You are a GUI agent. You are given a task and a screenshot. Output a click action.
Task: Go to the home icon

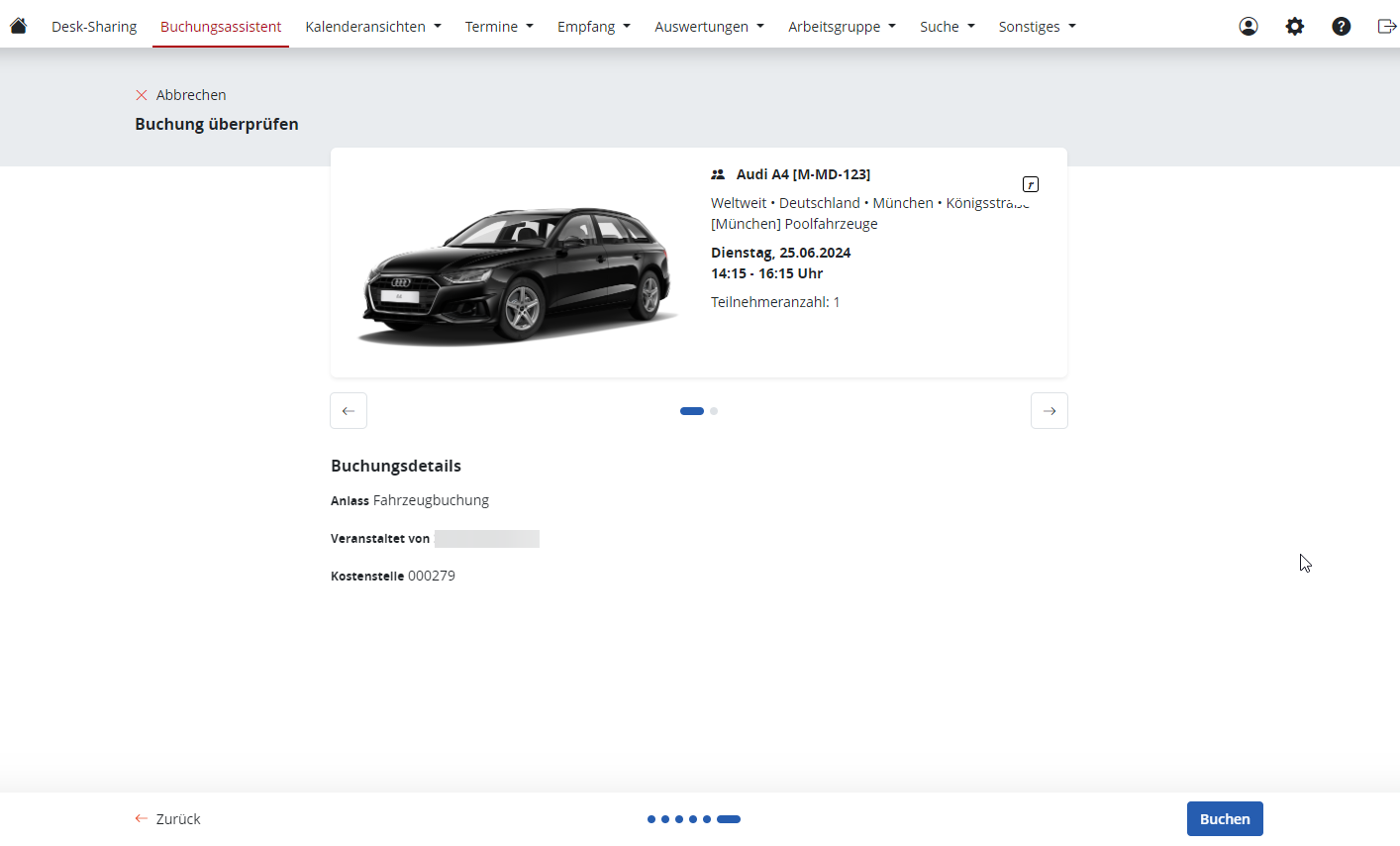tap(18, 26)
